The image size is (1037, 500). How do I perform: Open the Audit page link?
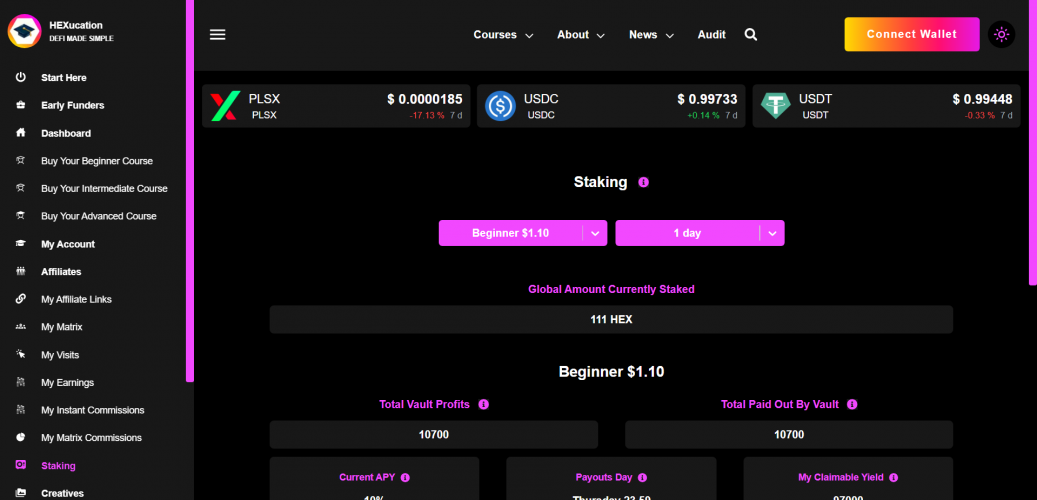712,35
